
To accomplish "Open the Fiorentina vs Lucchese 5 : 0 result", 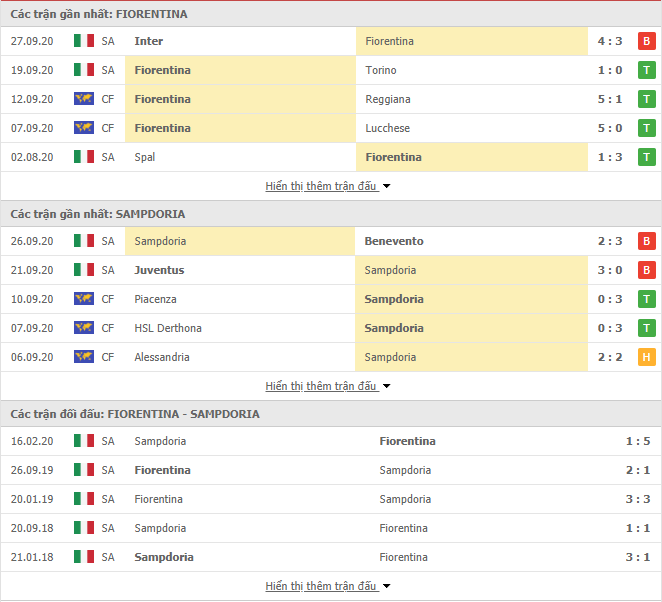I will click(x=610, y=128).
